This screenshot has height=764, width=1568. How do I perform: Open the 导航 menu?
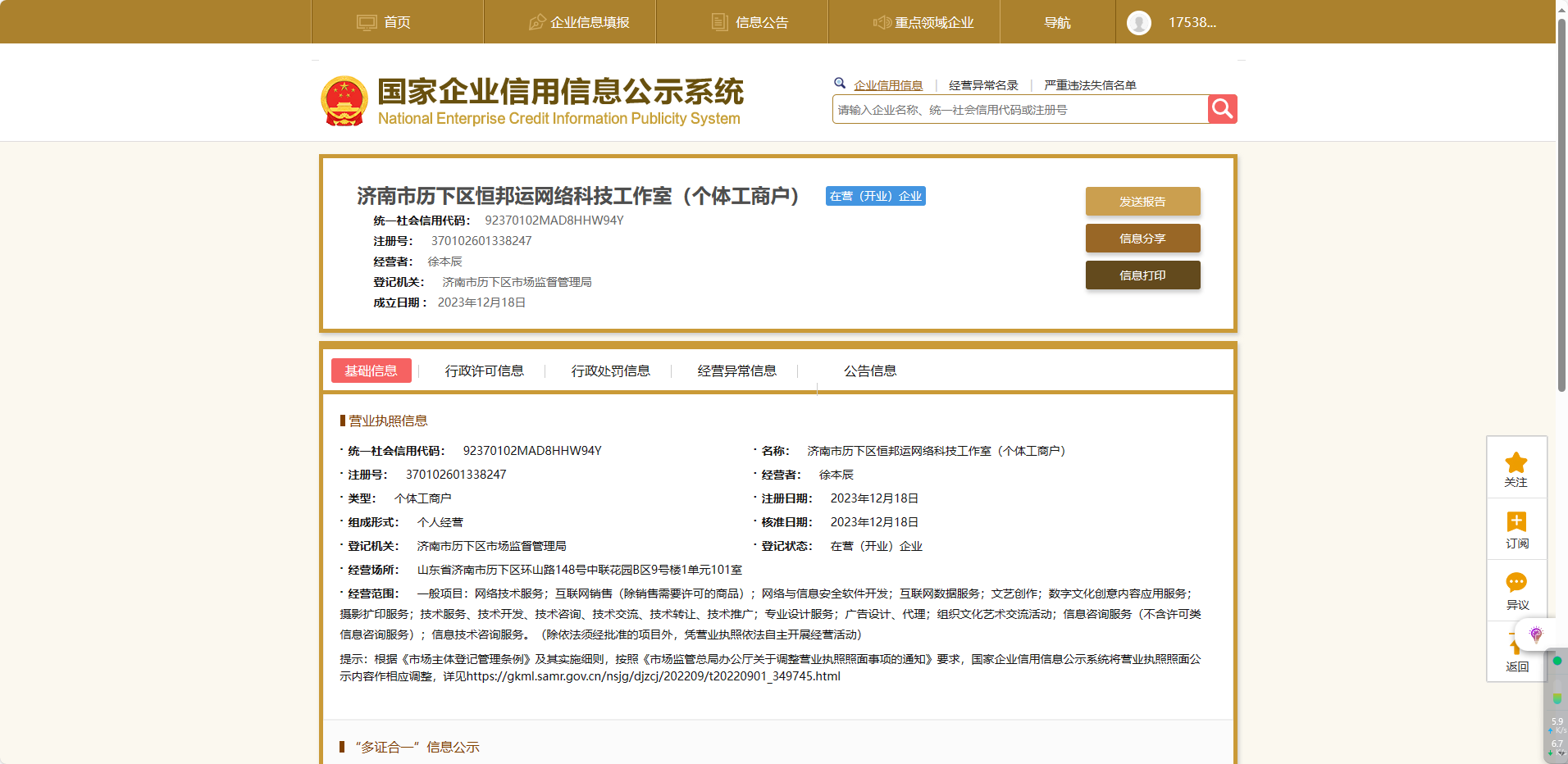click(x=1057, y=21)
